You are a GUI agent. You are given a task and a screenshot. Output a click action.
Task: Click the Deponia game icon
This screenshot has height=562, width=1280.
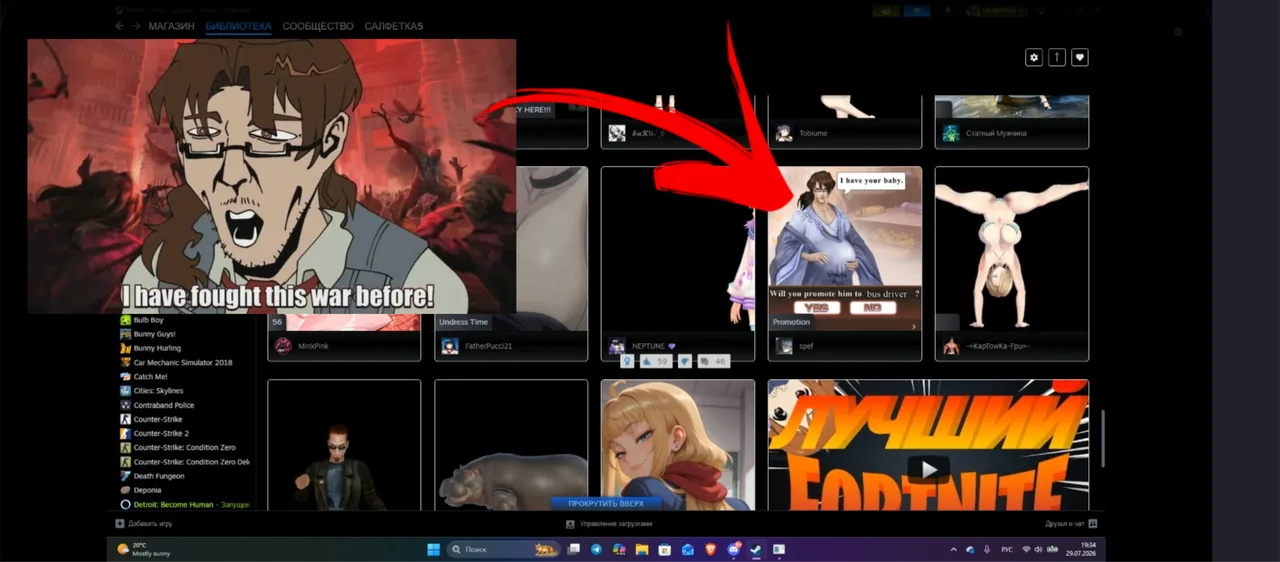[126, 490]
